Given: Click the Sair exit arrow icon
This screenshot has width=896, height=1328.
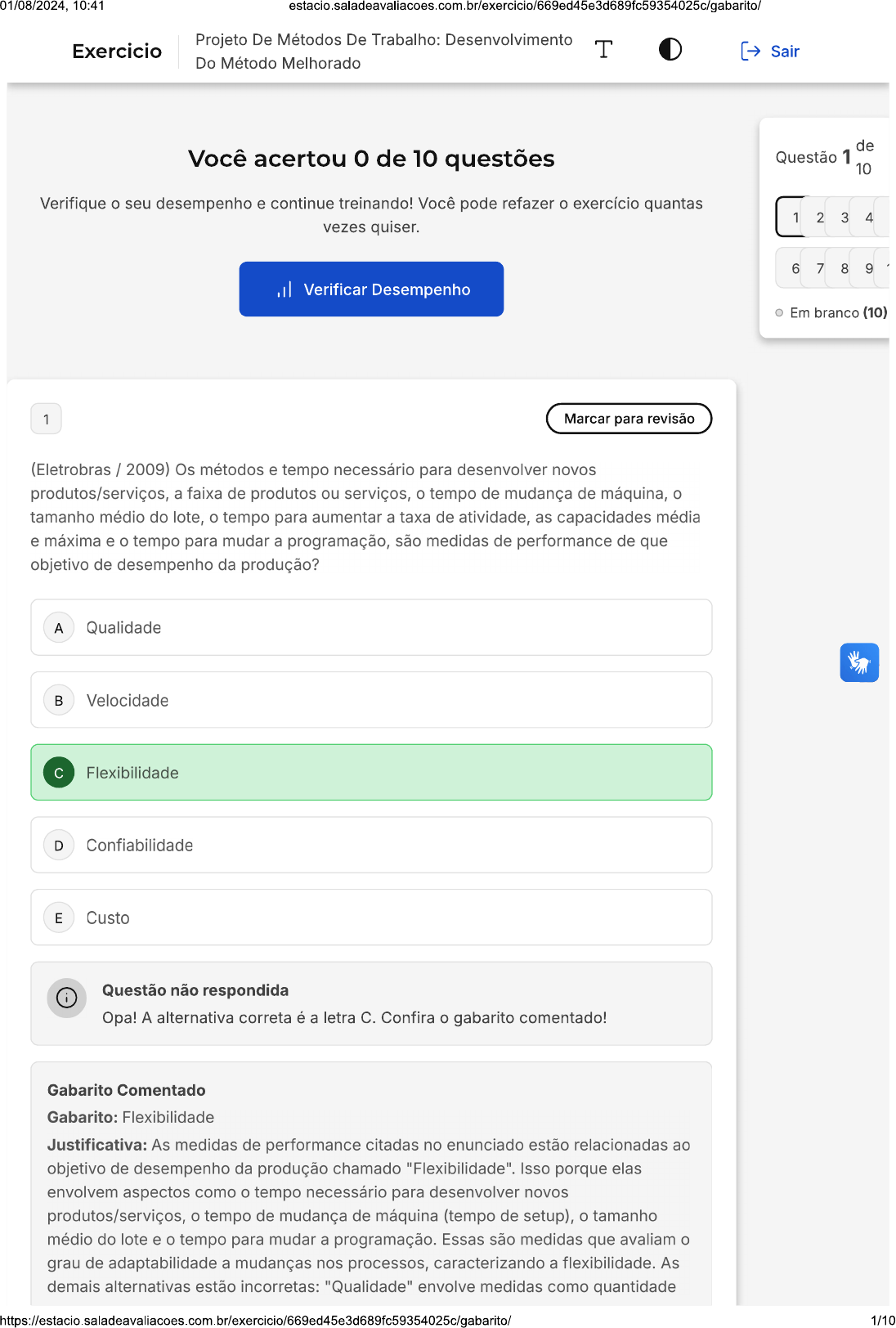Looking at the screenshot, I should pos(750,52).
